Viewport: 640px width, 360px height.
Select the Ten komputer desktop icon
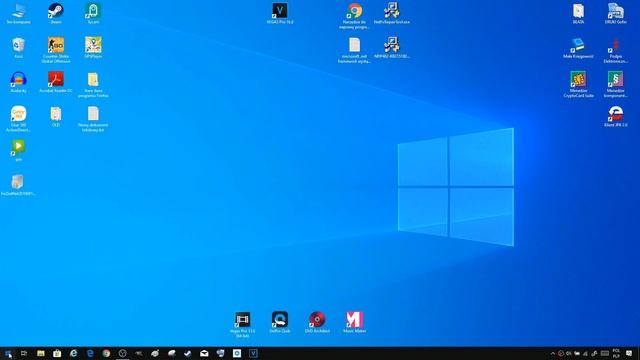(18, 13)
